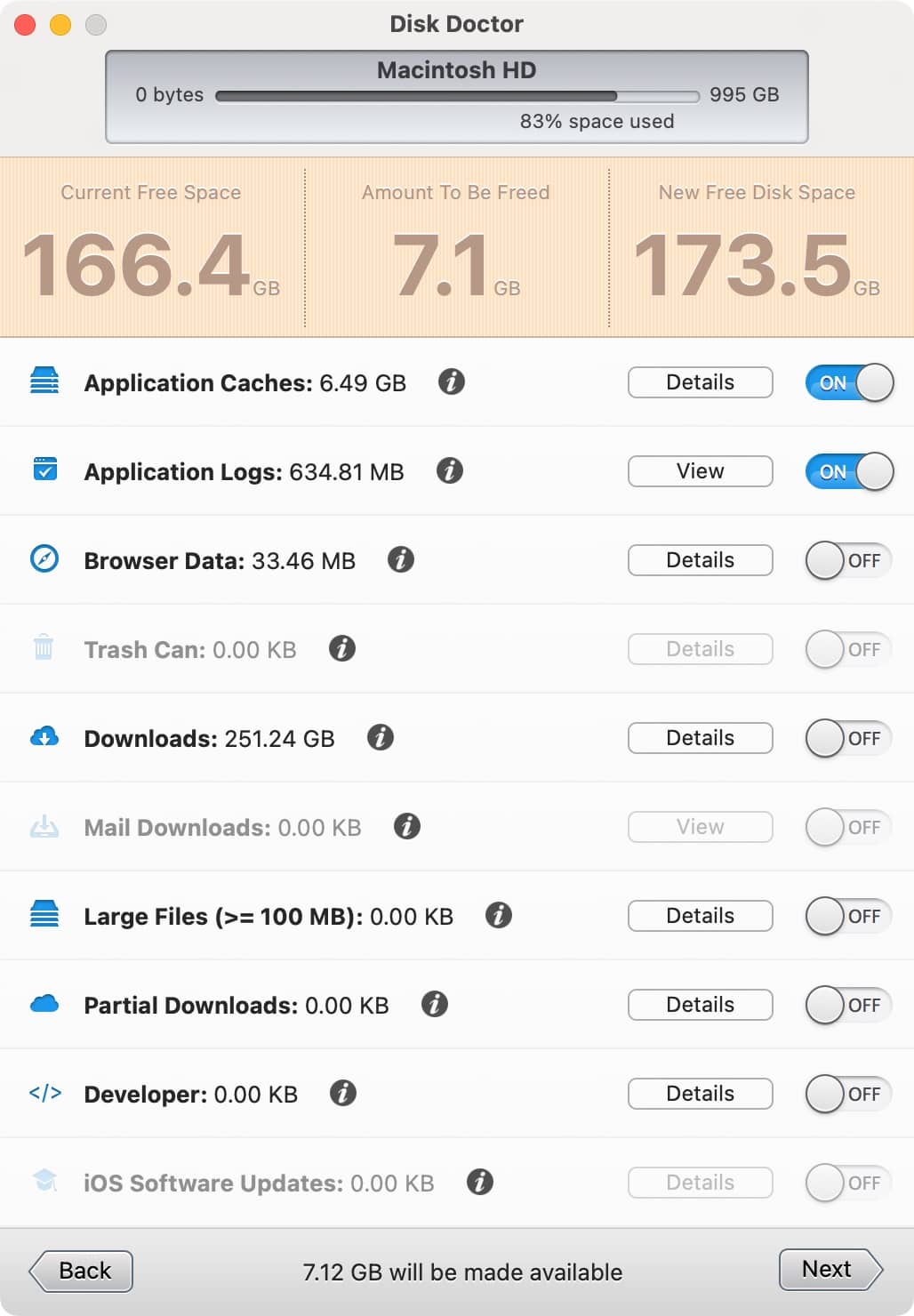This screenshot has width=914, height=1316.
Task: Show info for Browser Data
Action: (401, 559)
